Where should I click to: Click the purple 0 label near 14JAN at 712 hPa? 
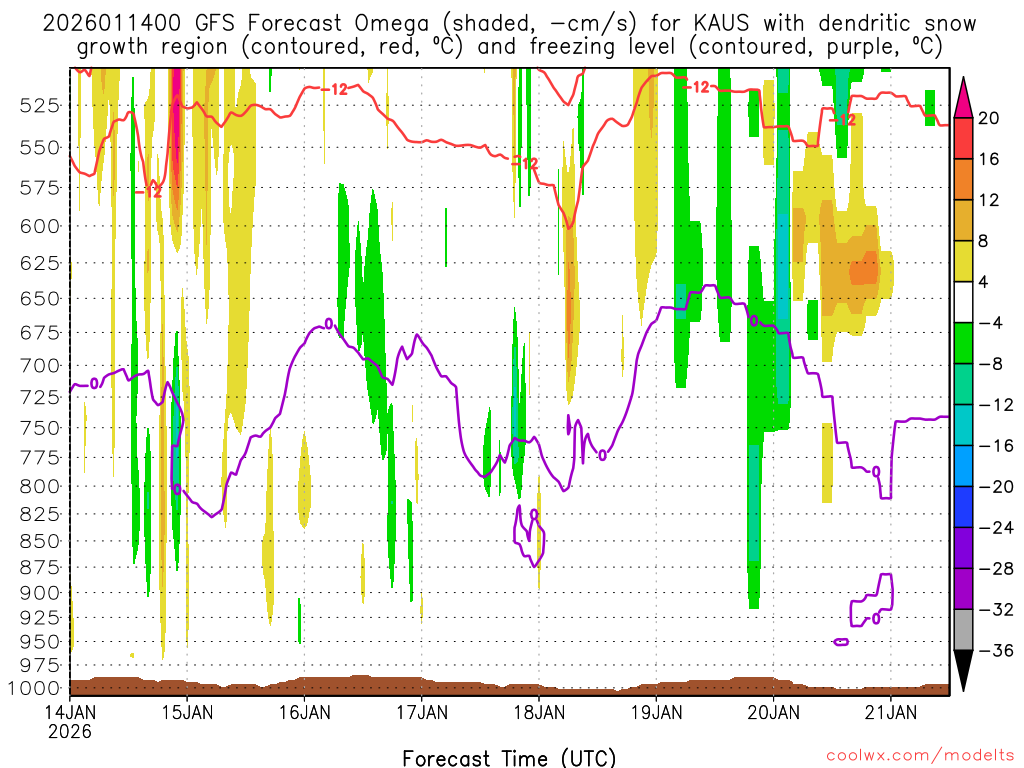[94, 383]
